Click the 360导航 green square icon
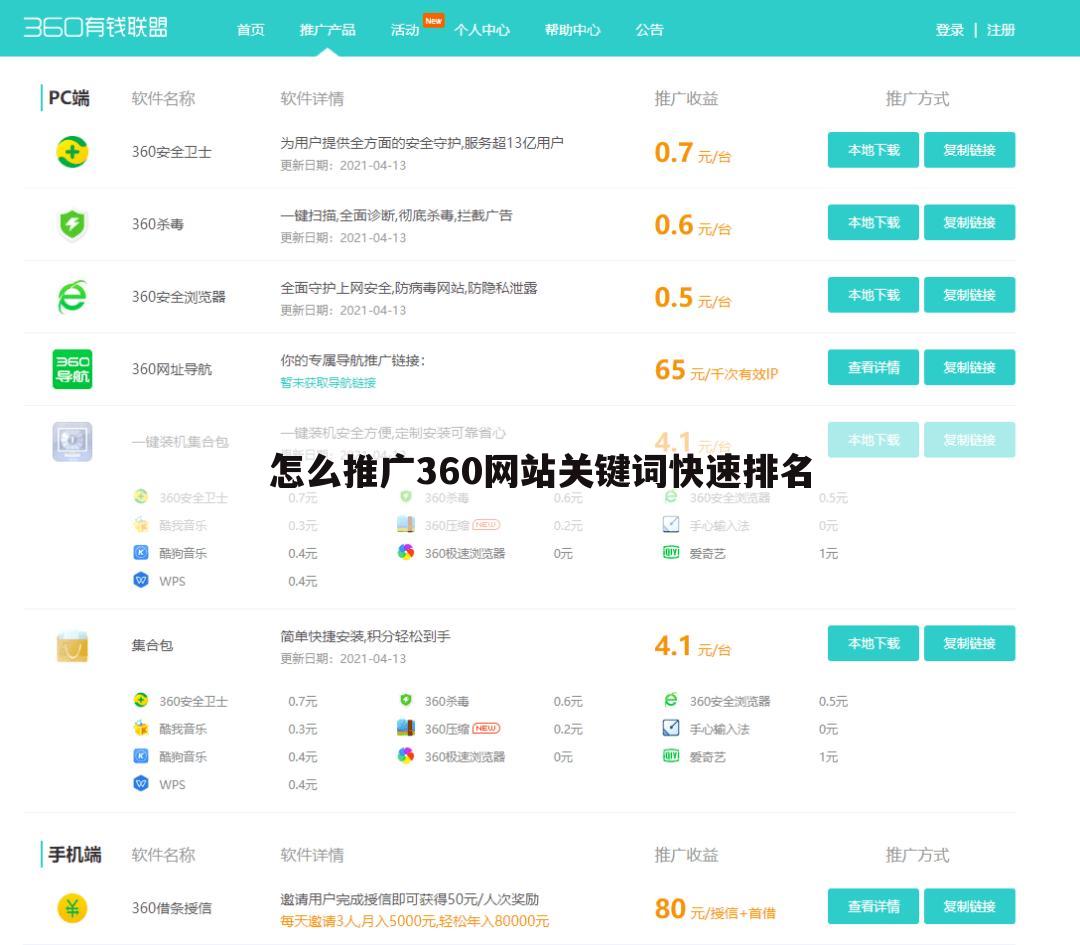1080x945 pixels. click(72, 368)
